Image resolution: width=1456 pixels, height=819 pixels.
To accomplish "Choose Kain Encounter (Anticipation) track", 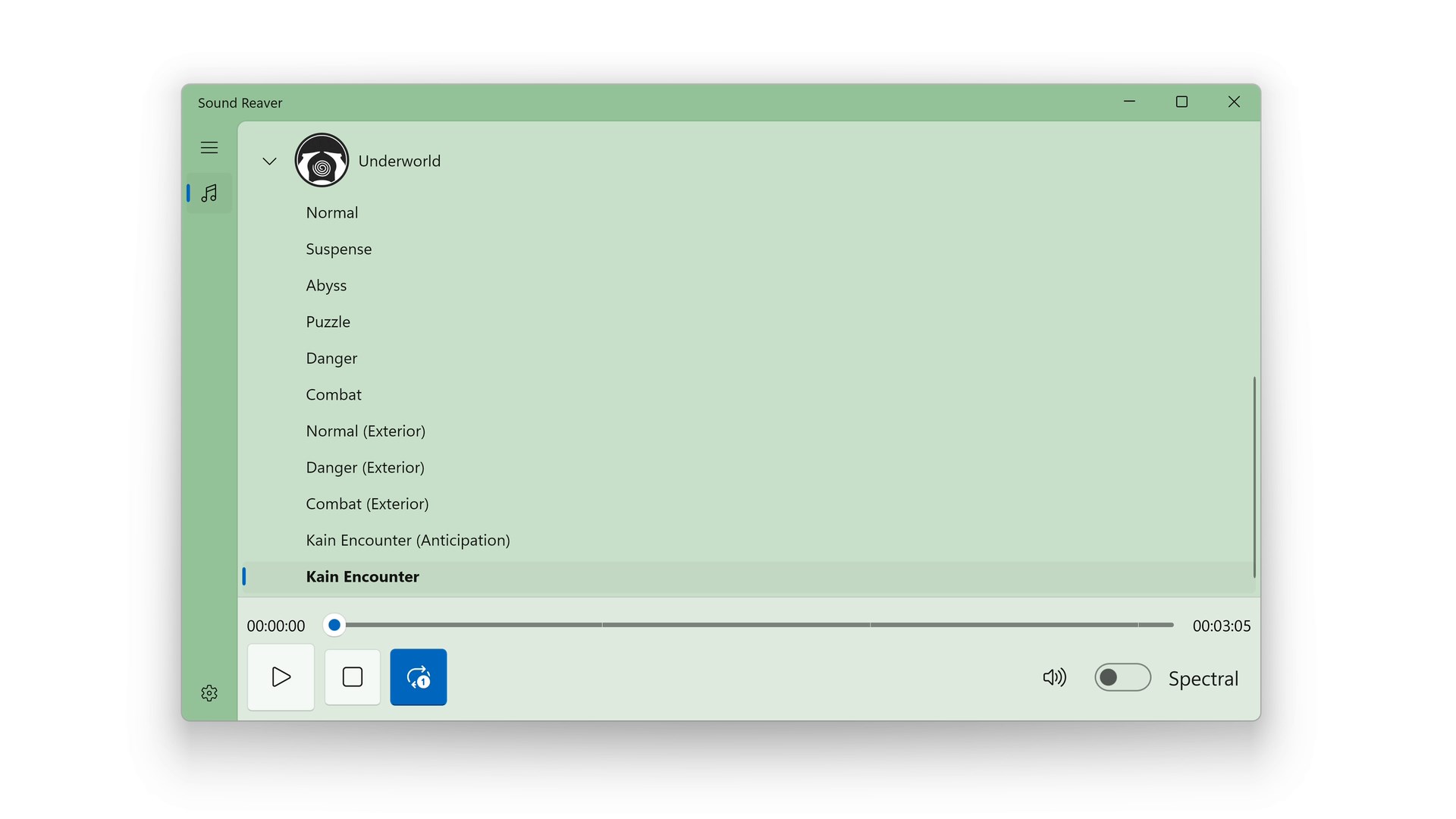I will point(407,541).
